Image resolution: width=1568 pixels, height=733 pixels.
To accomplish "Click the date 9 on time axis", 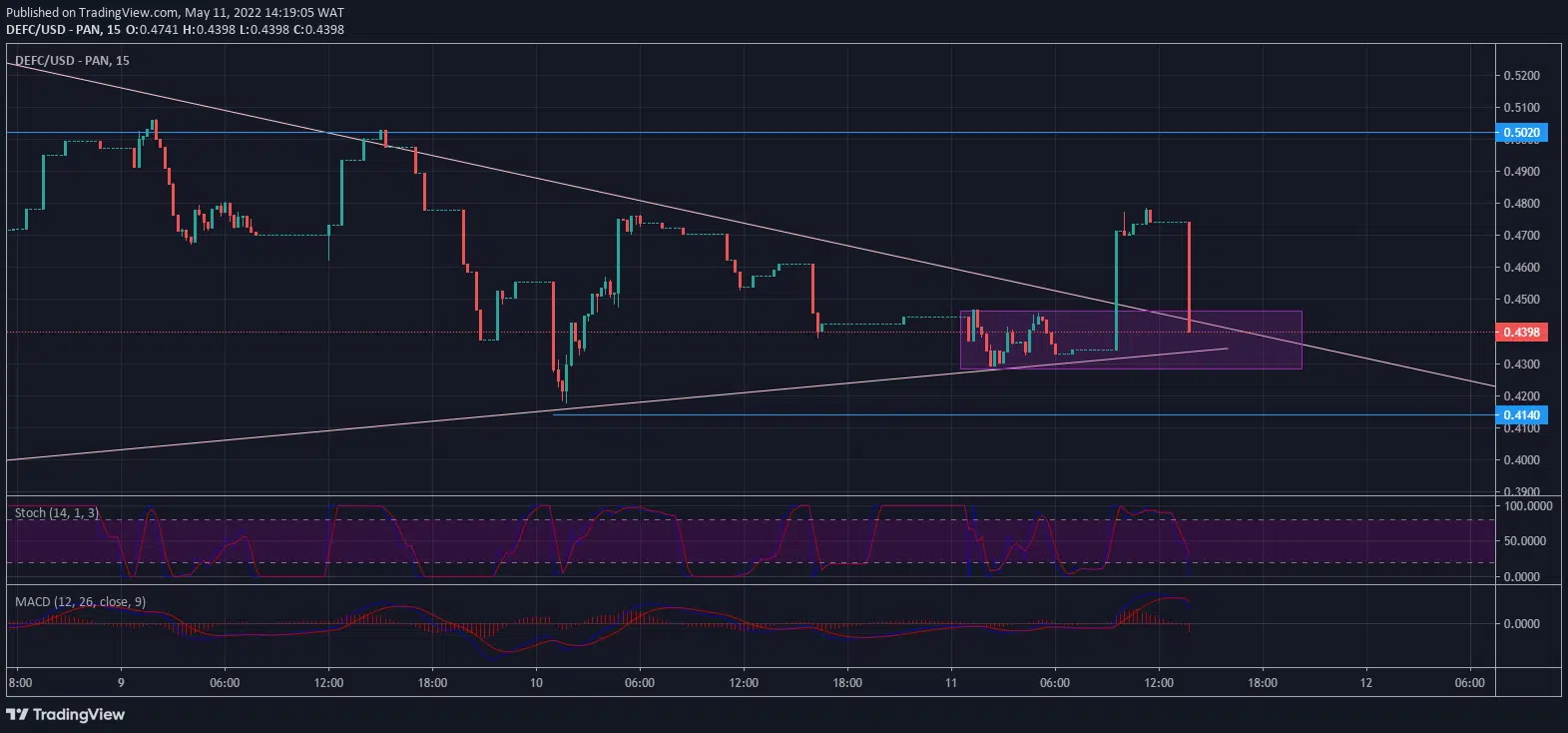I will 121,683.
